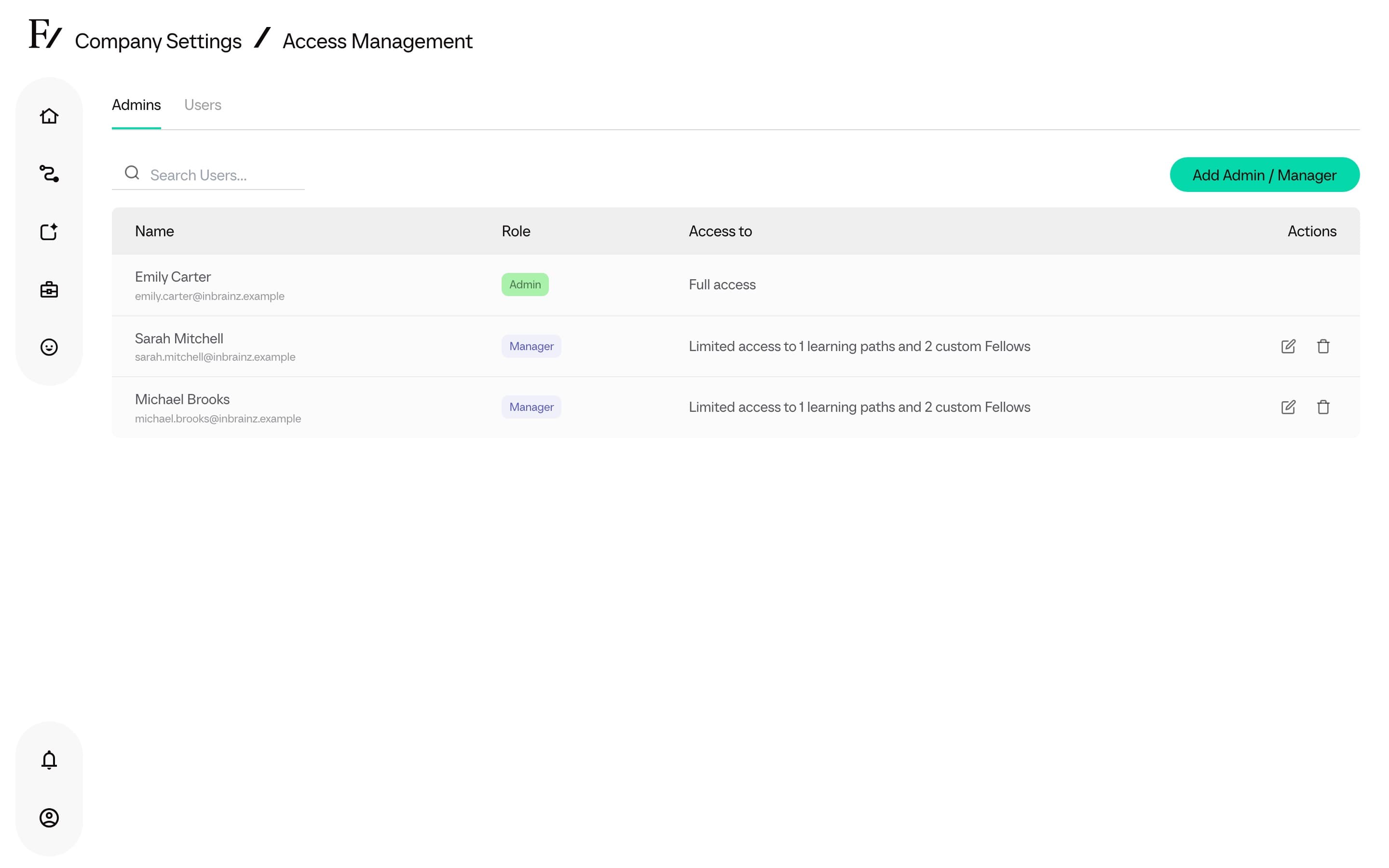Open the learning paths route icon
Screen dimensions: 1389x868
pos(49,174)
